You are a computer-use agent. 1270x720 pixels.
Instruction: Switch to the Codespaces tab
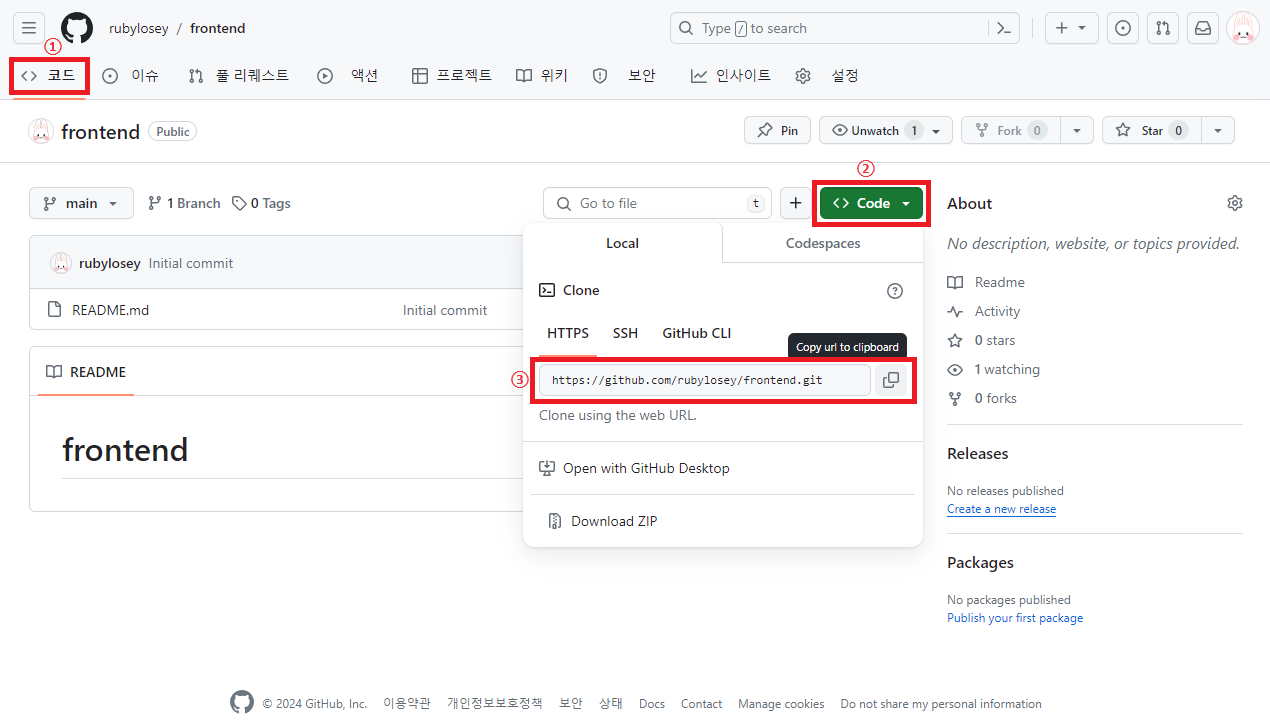point(823,243)
